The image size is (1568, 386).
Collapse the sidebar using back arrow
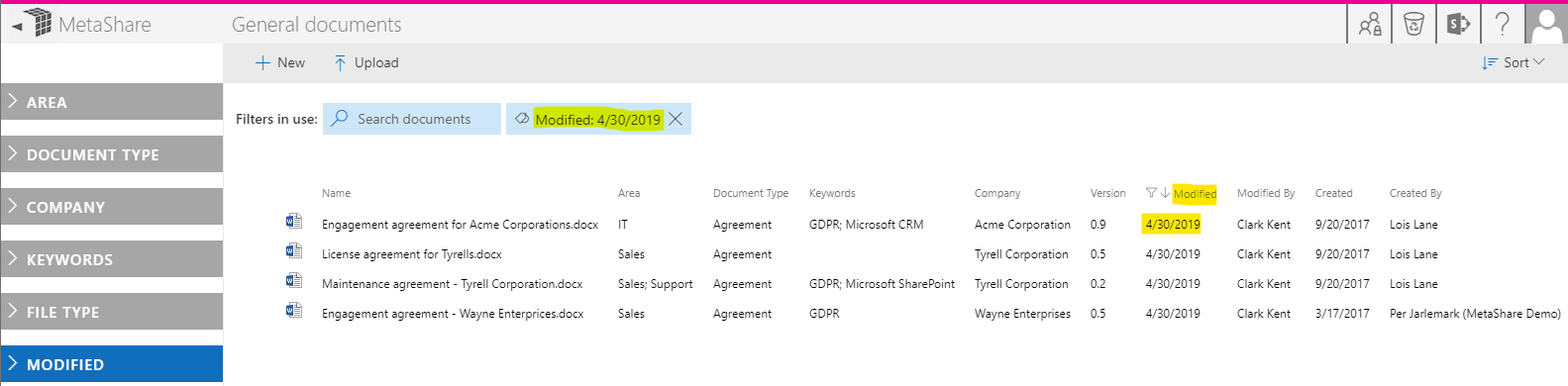pos(16,27)
